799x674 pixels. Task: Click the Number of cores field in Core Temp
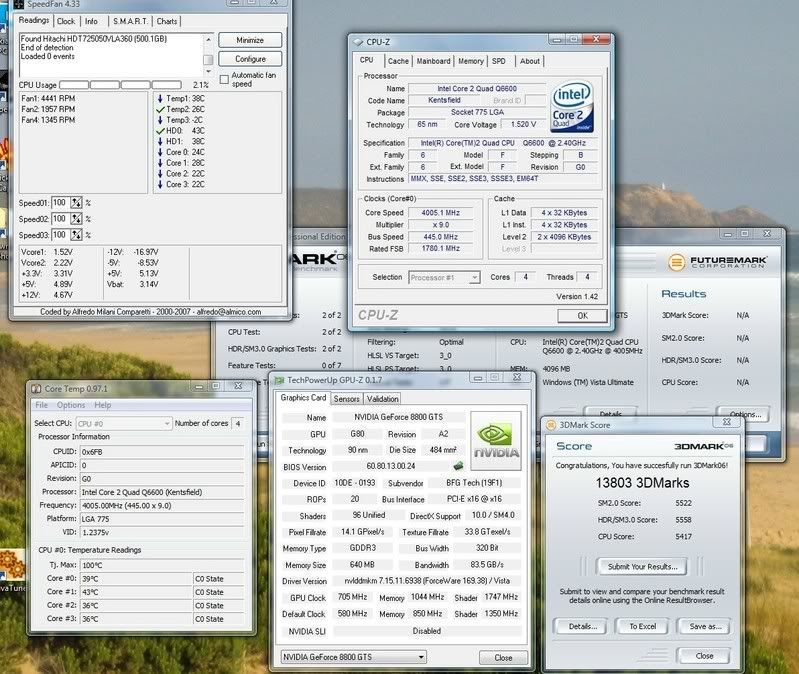click(238, 423)
